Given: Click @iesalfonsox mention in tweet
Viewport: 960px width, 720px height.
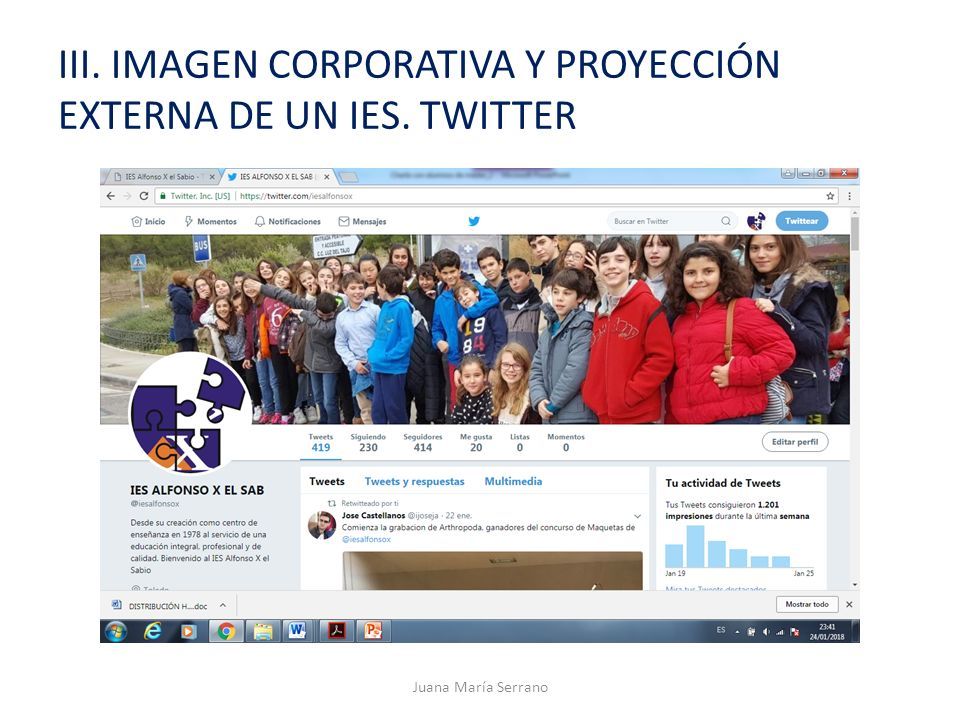Looking at the screenshot, I should pos(366,539).
